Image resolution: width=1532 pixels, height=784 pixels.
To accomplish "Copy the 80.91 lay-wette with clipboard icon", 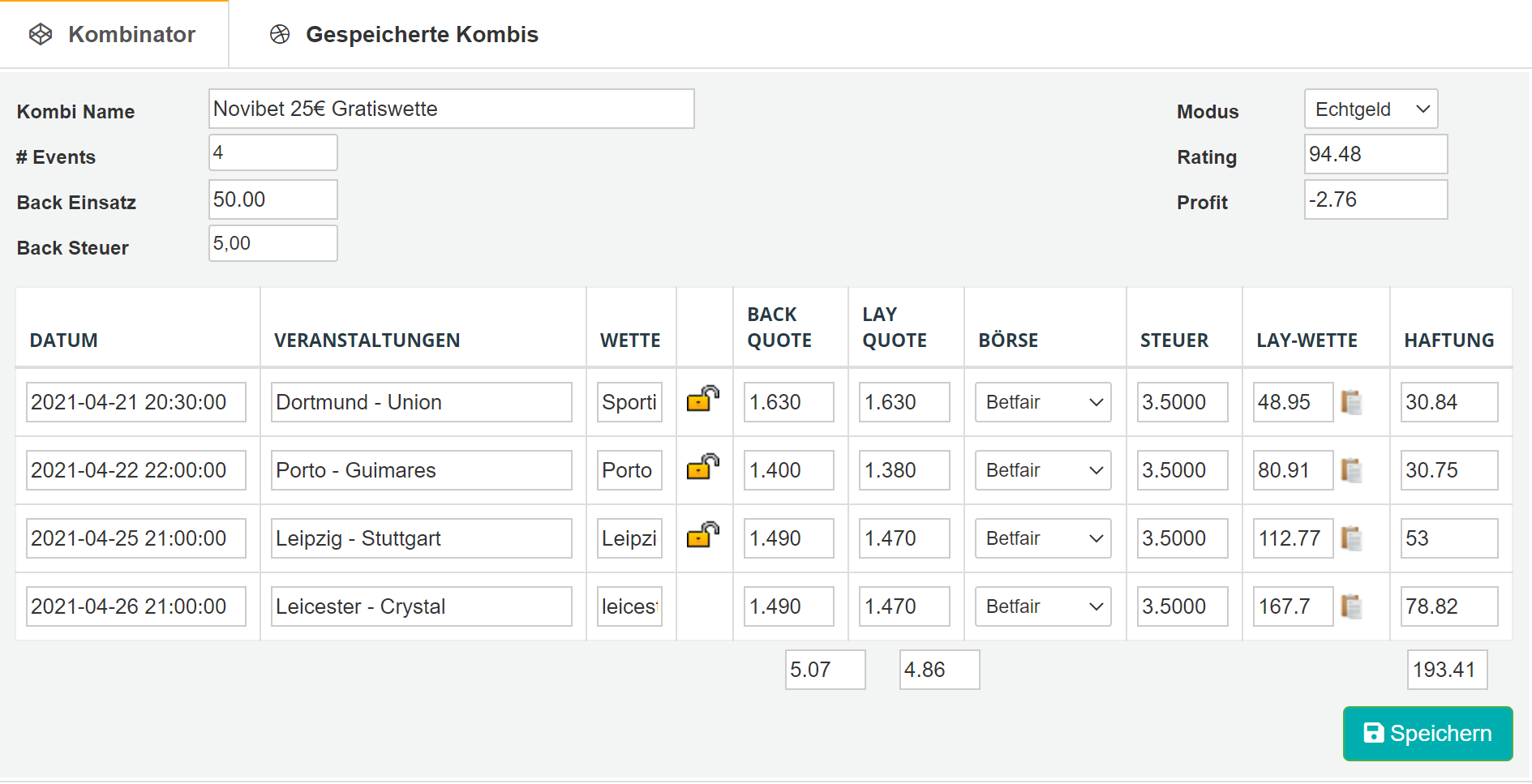I will point(1351,470).
